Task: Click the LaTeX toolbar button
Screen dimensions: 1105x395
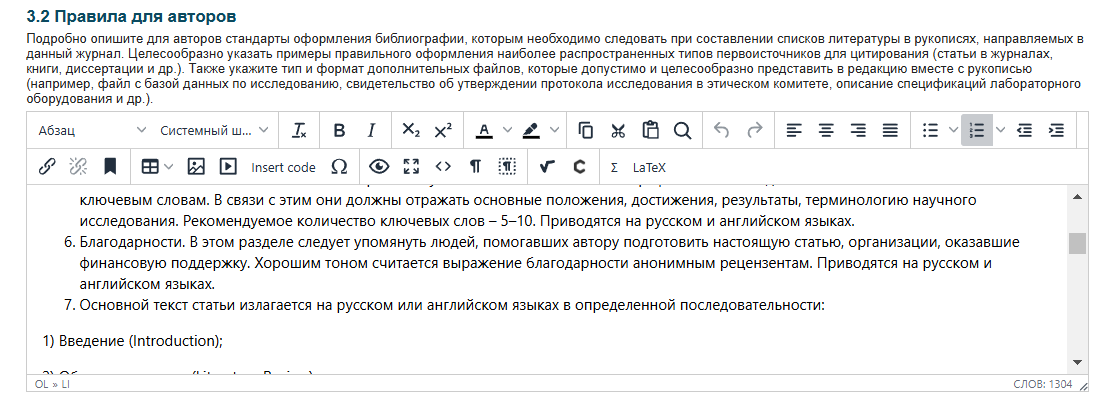Action: click(649, 168)
